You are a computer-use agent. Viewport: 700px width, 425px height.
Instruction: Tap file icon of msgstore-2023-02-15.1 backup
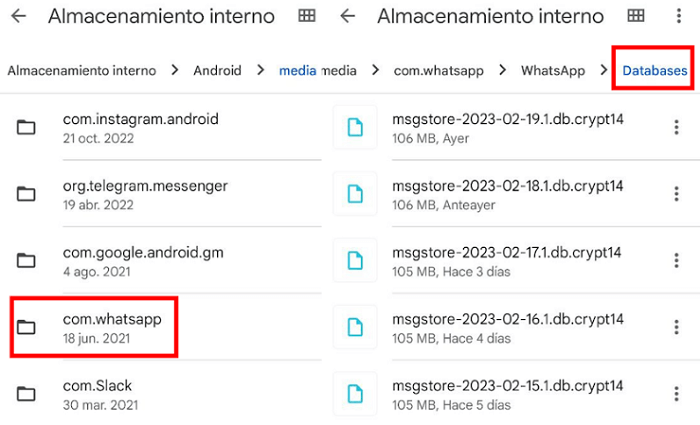pyautogui.click(x=355, y=394)
